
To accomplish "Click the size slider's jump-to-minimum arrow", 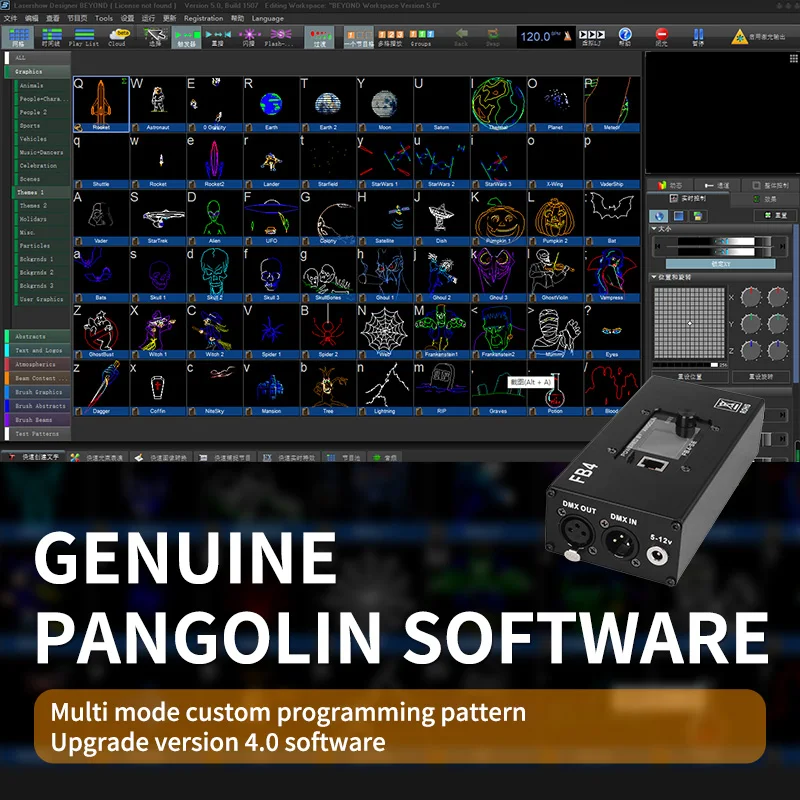I will pyautogui.click(x=658, y=246).
